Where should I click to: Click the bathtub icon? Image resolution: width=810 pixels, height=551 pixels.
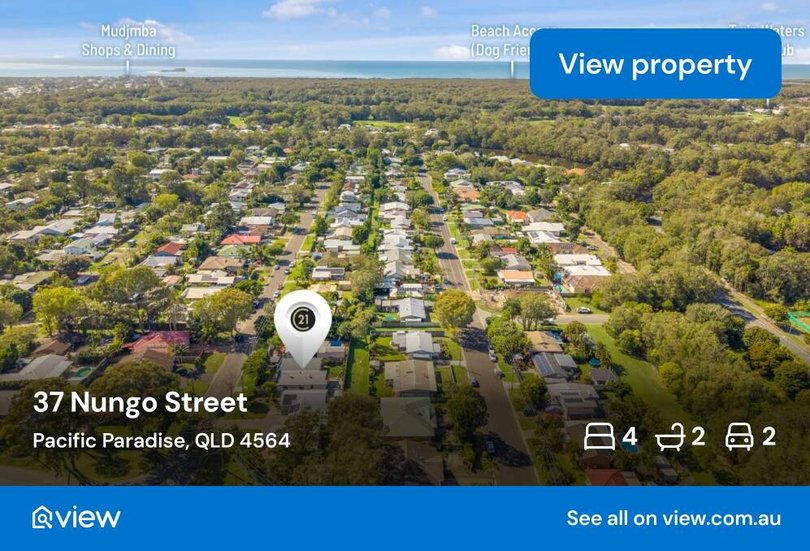pyautogui.click(x=670, y=437)
